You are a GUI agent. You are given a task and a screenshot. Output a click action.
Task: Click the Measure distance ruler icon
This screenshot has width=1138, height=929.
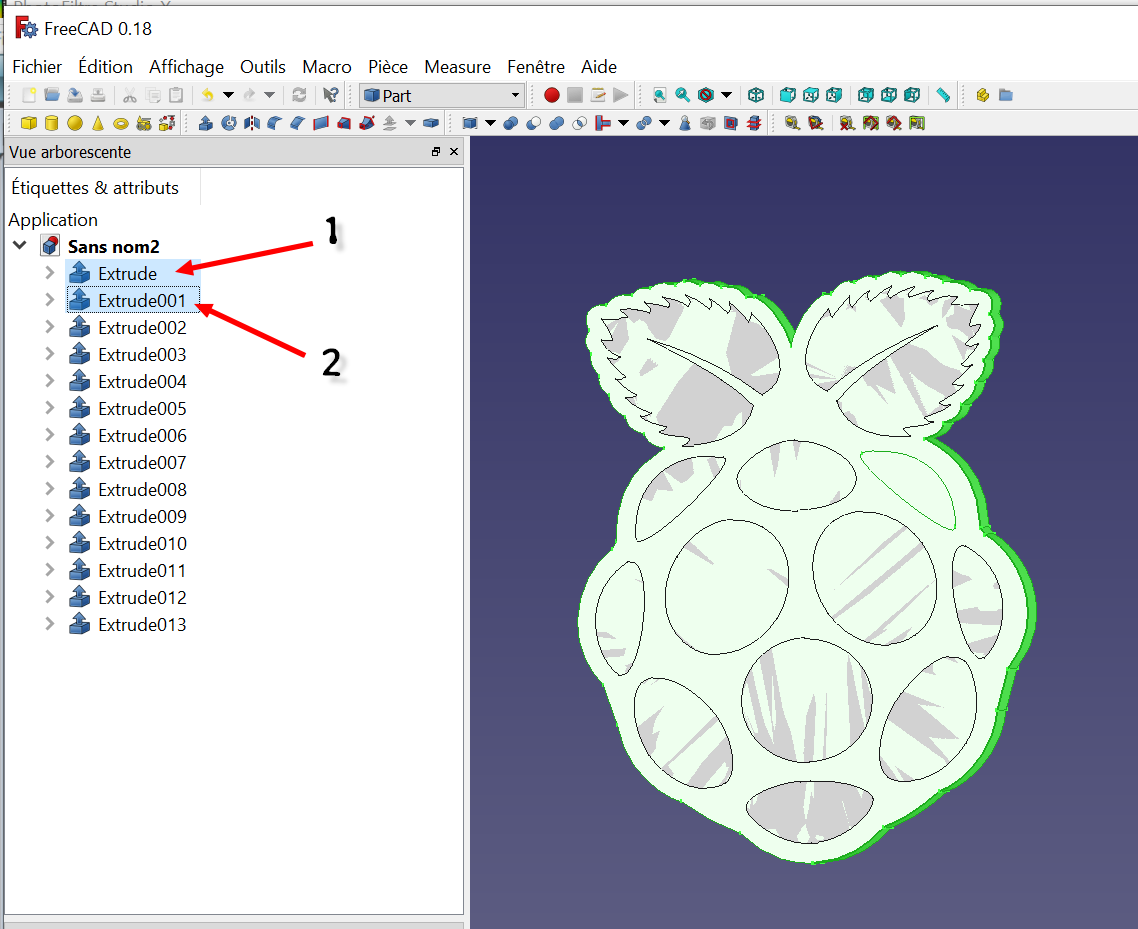pyautogui.click(x=943, y=95)
